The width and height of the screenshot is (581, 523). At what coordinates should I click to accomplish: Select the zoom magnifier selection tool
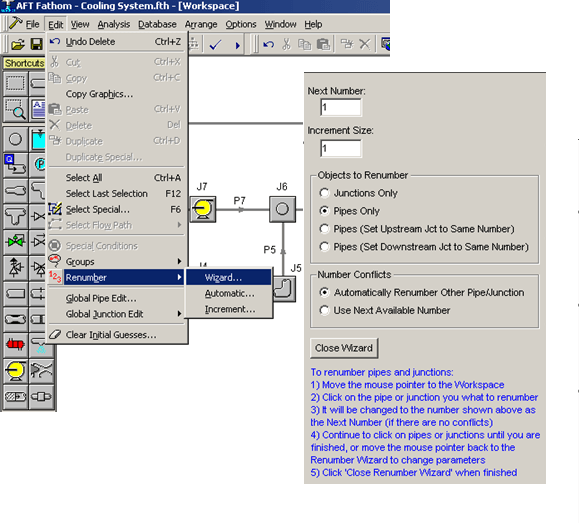point(15,109)
